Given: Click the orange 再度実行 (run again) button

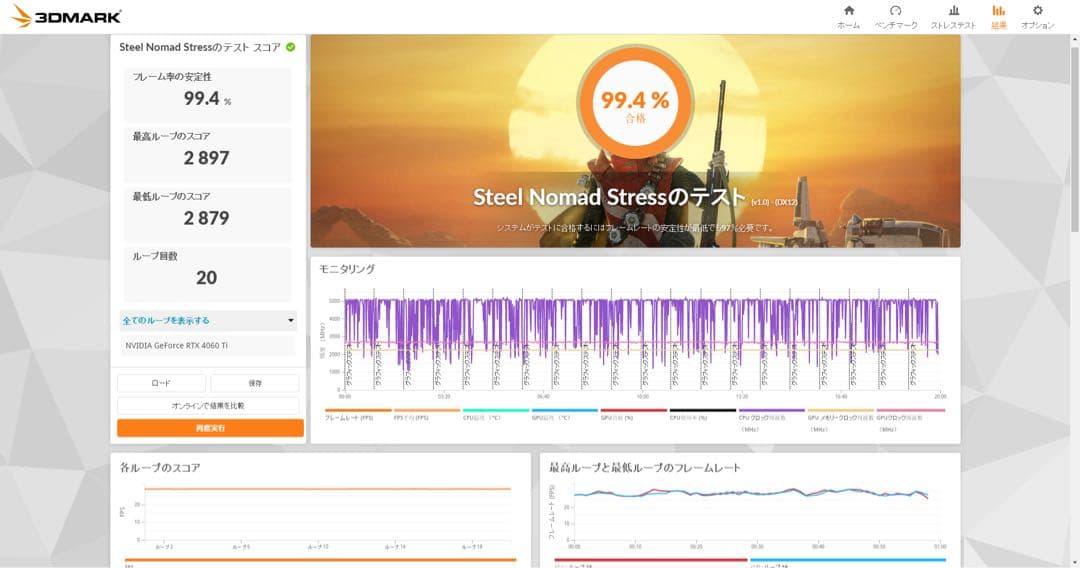Looking at the screenshot, I should click(210, 428).
